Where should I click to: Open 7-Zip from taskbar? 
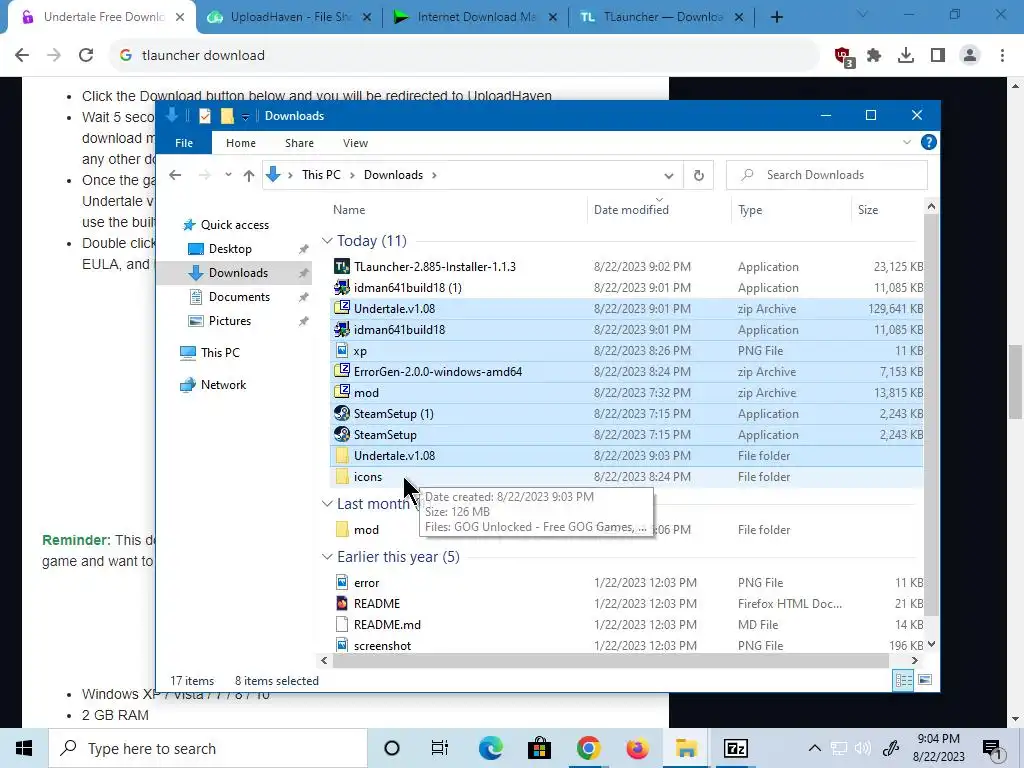pos(735,748)
